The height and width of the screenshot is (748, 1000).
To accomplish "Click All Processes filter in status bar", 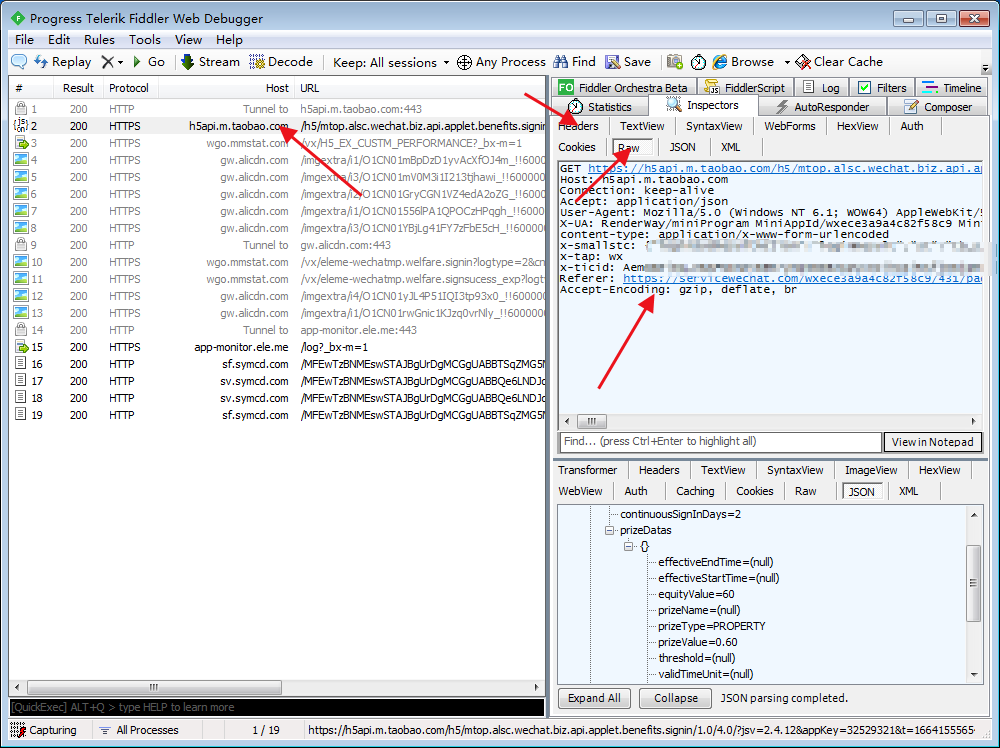I will click(139, 730).
